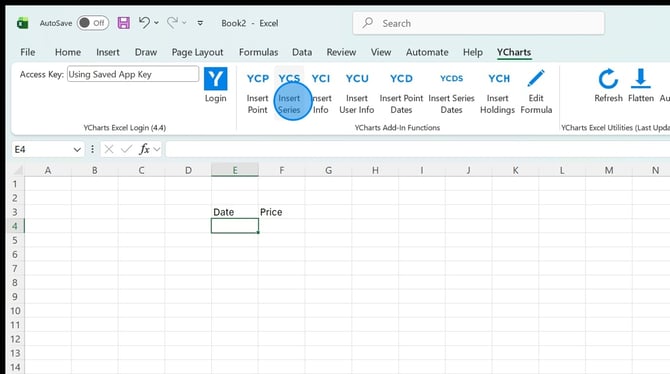Select row 1 header
The width and height of the screenshot is (670, 374).
point(15,184)
